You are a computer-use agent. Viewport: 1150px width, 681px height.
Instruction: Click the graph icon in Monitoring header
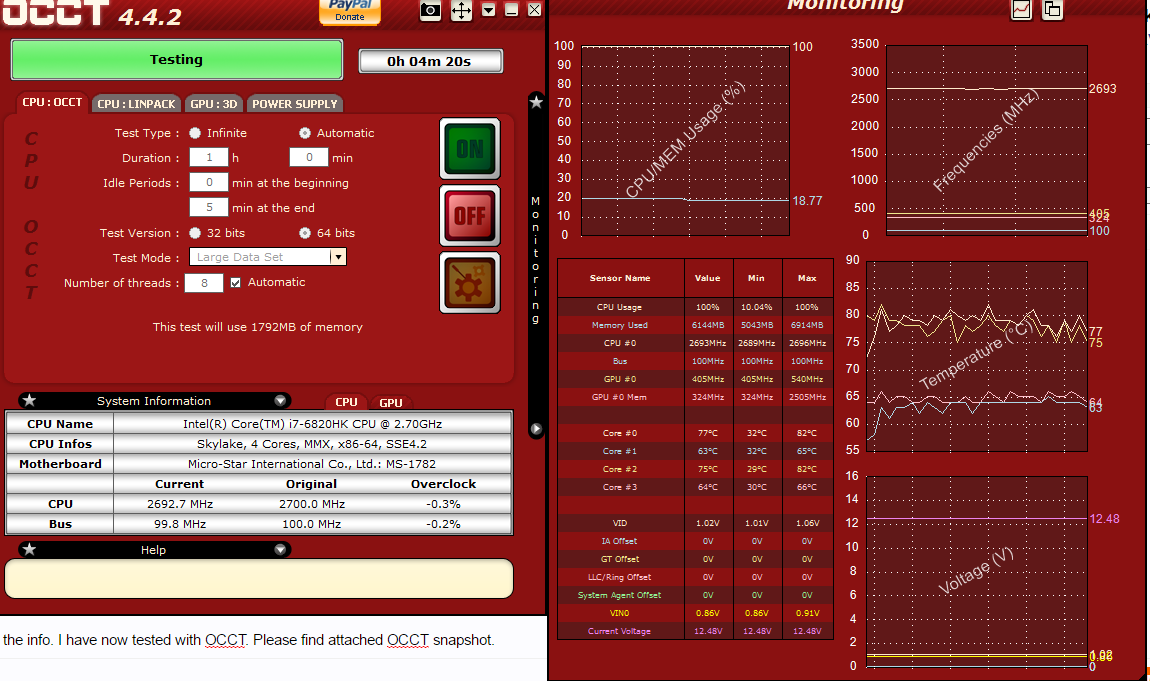click(1021, 10)
